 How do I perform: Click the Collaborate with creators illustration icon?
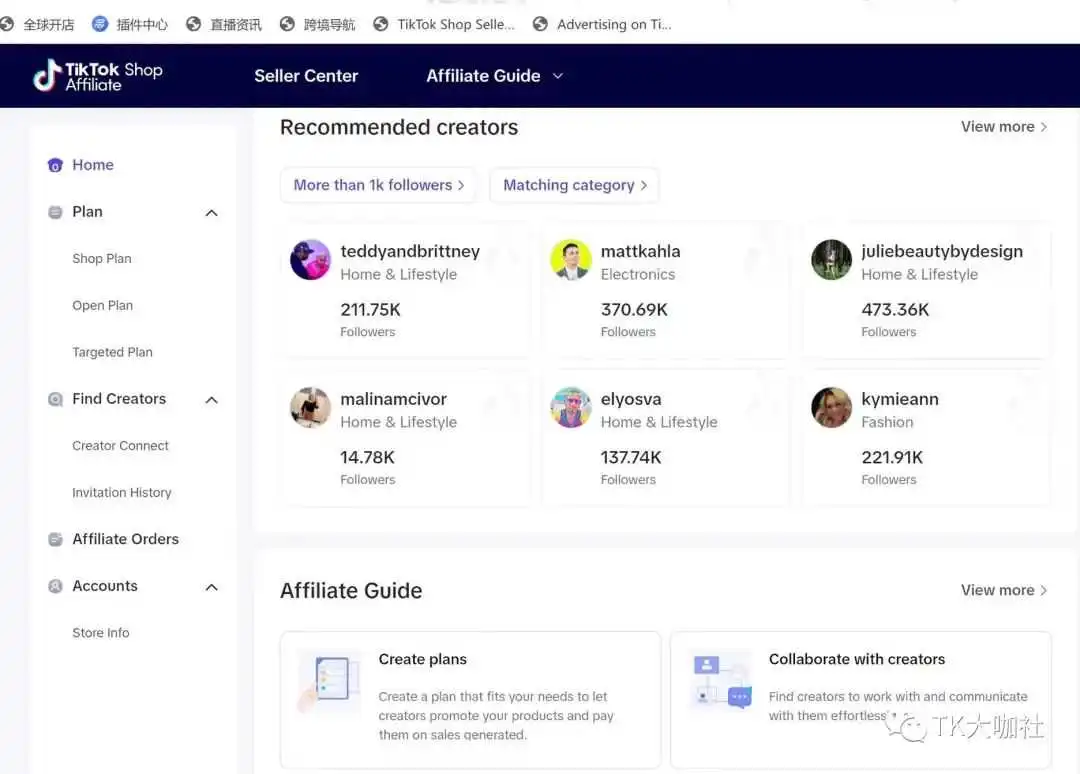(x=720, y=680)
